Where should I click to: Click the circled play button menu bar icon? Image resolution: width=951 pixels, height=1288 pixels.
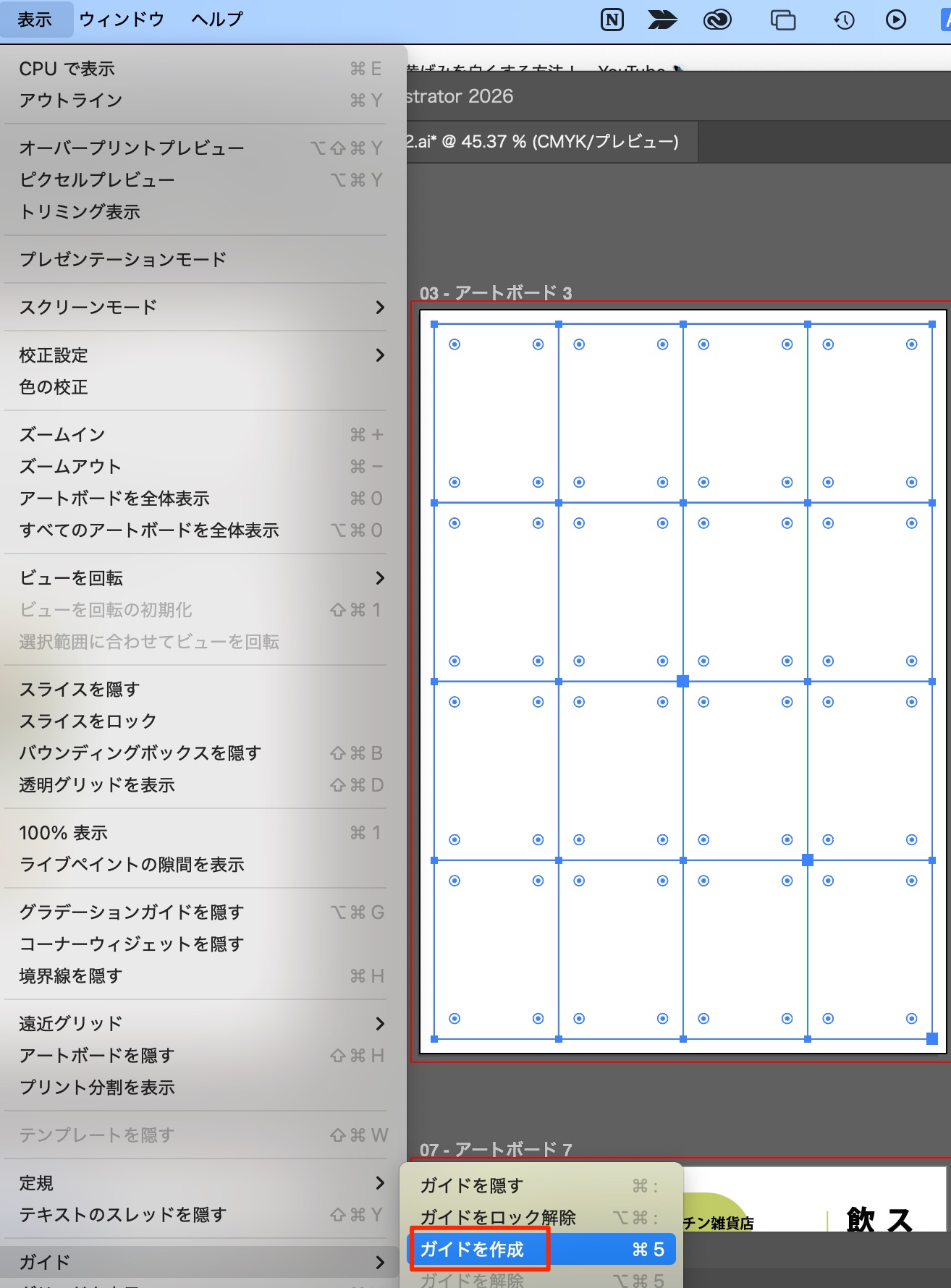tap(895, 20)
